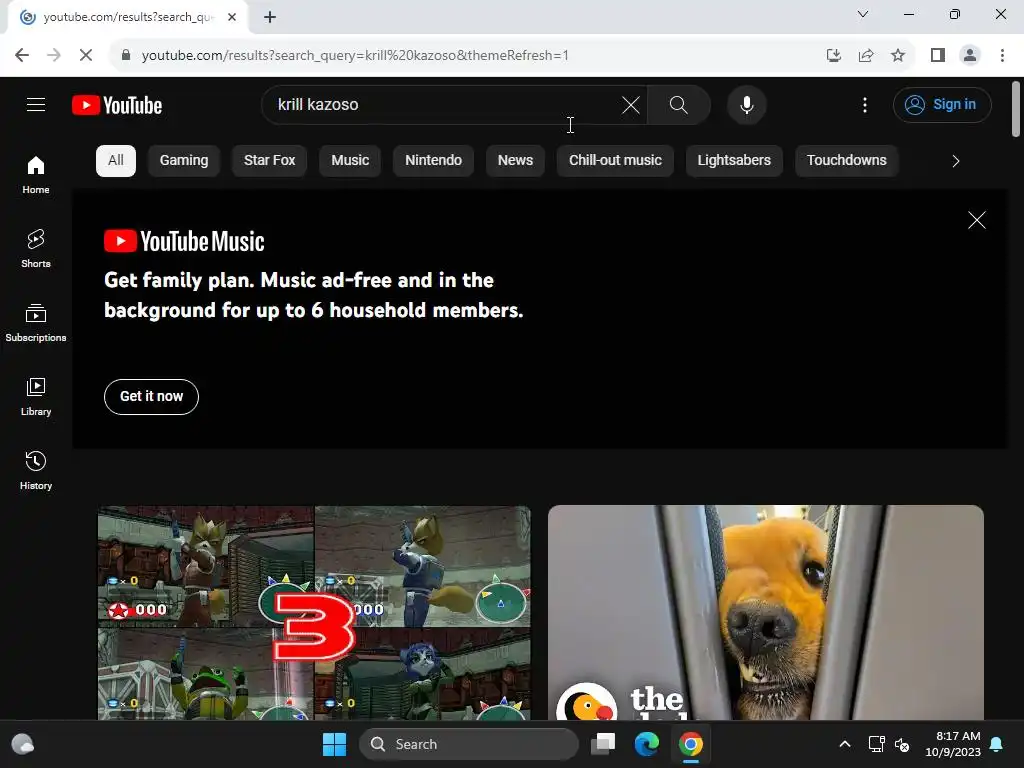Image resolution: width=1024 pixels, height=768 pixels.
Task: Open the Star Fox gameplay video thumbnail
Action: pos(314,613)
